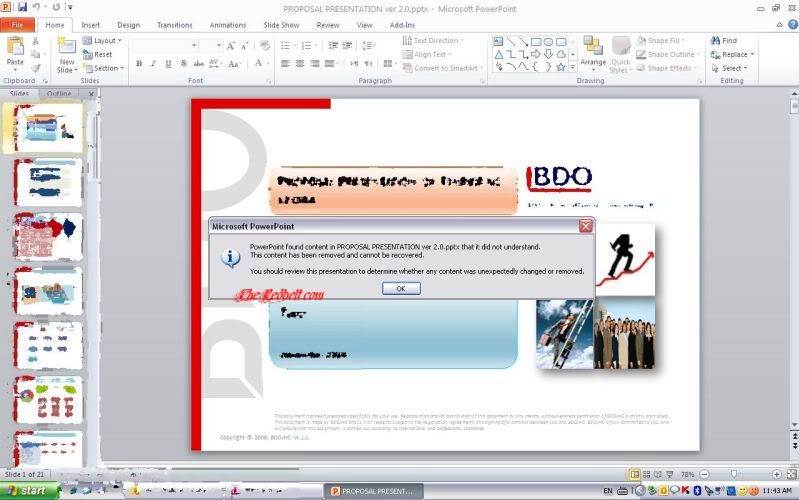Image resolution: width=799 pixels, height=500 pixels.
Task: Open the font name combo box
Action: [x=165, y=45]
